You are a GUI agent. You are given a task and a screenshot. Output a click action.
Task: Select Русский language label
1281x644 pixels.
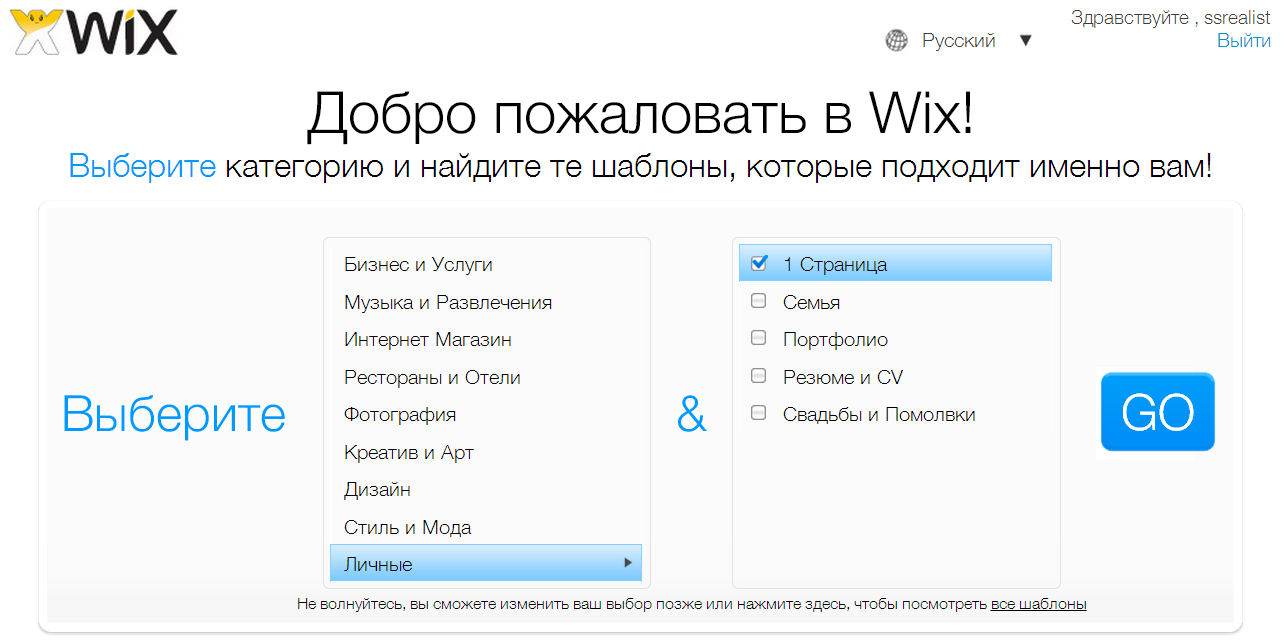tap(959, 41)
